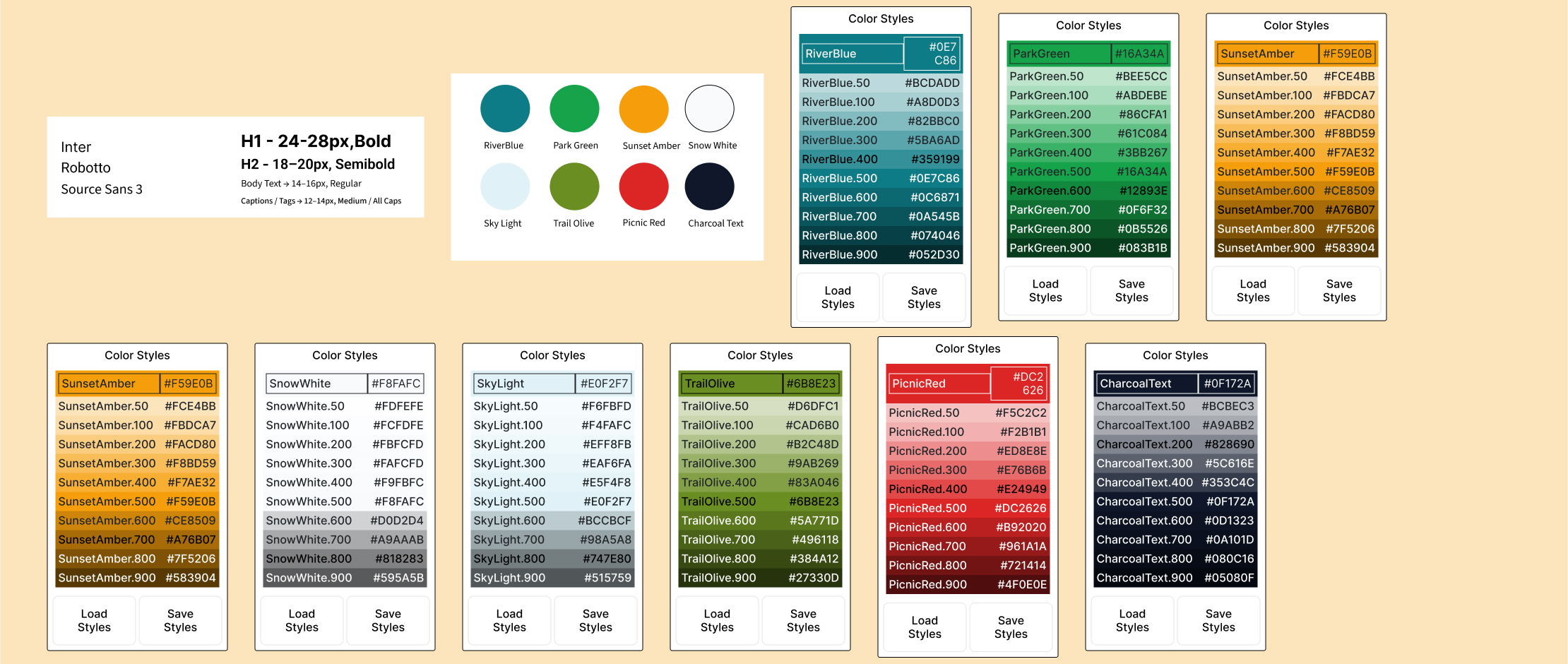Select the Park Green circle swatch
Screen dimensions: 1568x664
pos(574,109)
